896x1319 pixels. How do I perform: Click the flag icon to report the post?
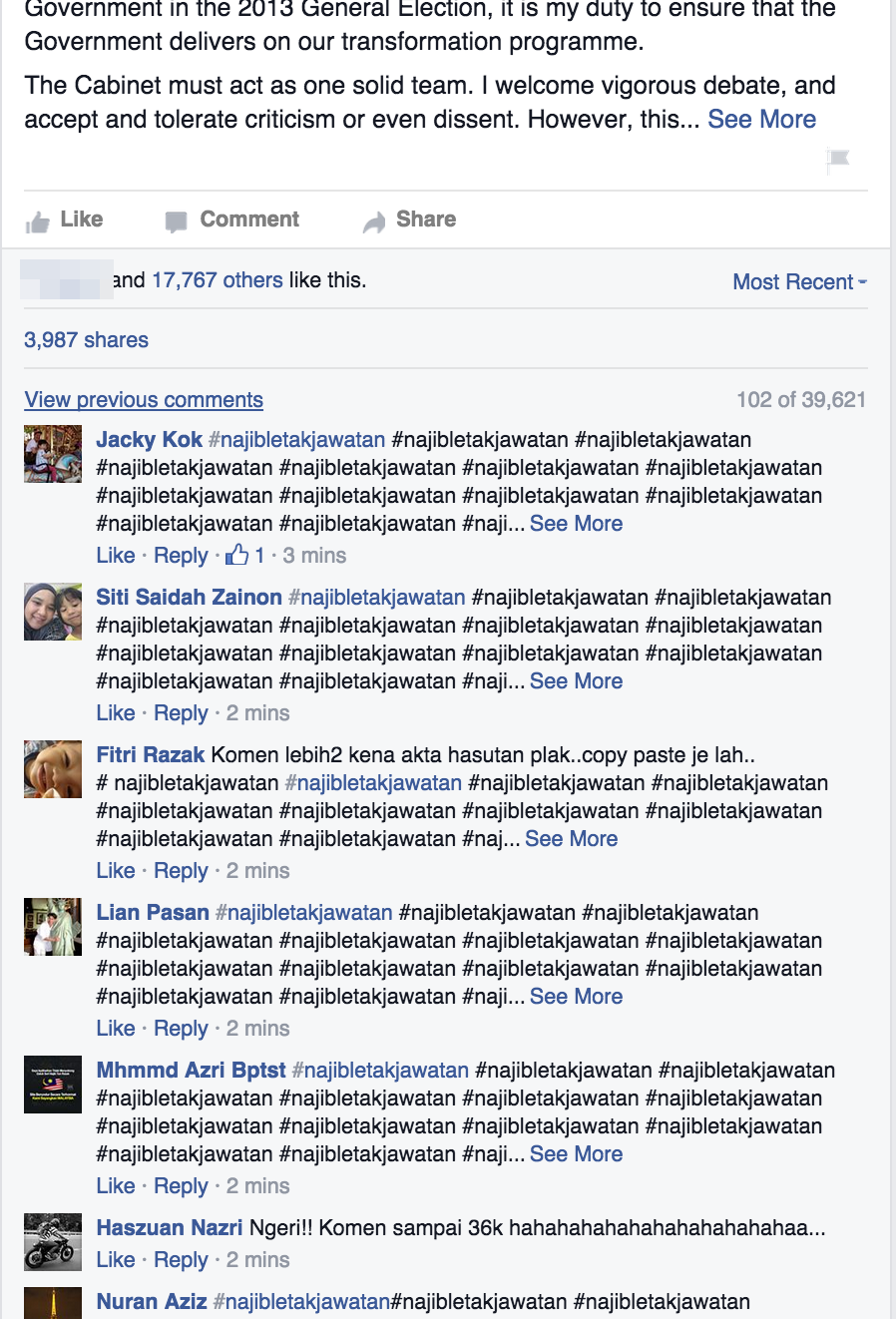click(839, 159)
